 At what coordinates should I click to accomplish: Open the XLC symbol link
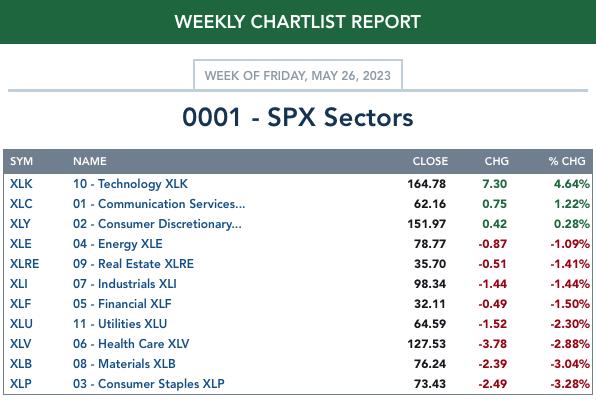tap(21, 204)
